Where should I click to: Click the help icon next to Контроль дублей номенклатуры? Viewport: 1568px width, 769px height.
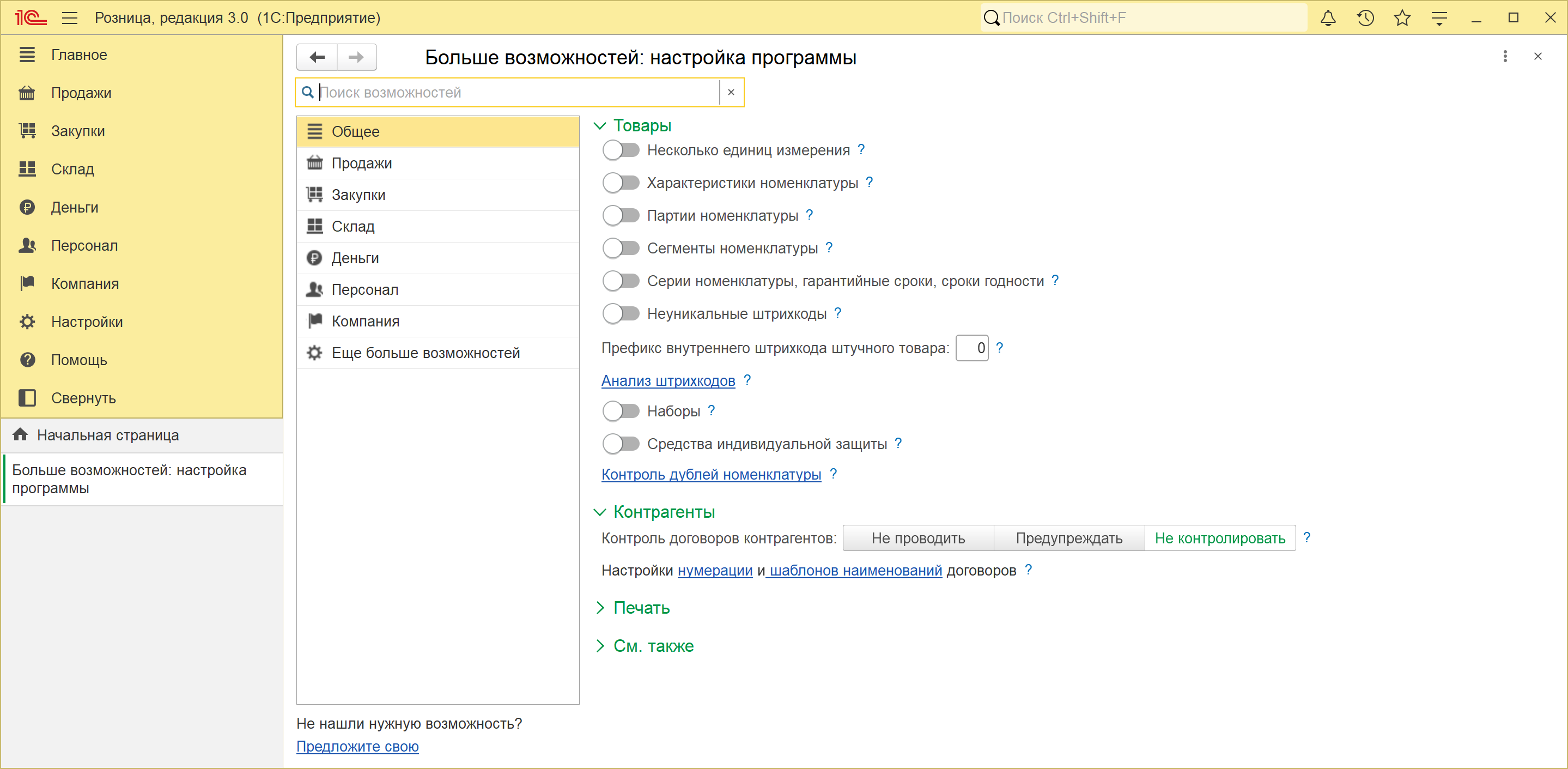coord(833,474)
